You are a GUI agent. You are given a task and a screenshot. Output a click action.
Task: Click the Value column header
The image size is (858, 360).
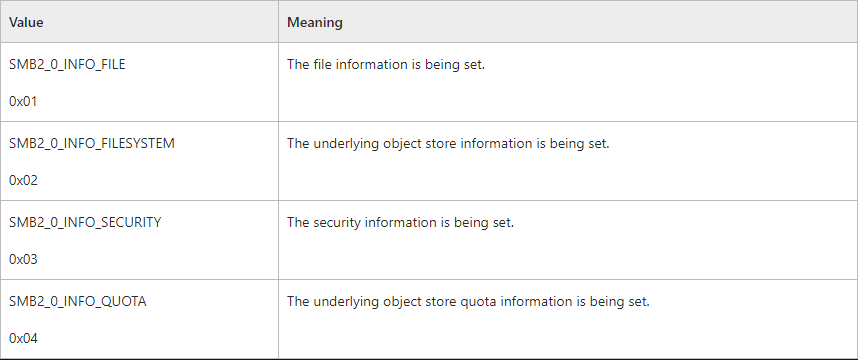tap(26, 22)
